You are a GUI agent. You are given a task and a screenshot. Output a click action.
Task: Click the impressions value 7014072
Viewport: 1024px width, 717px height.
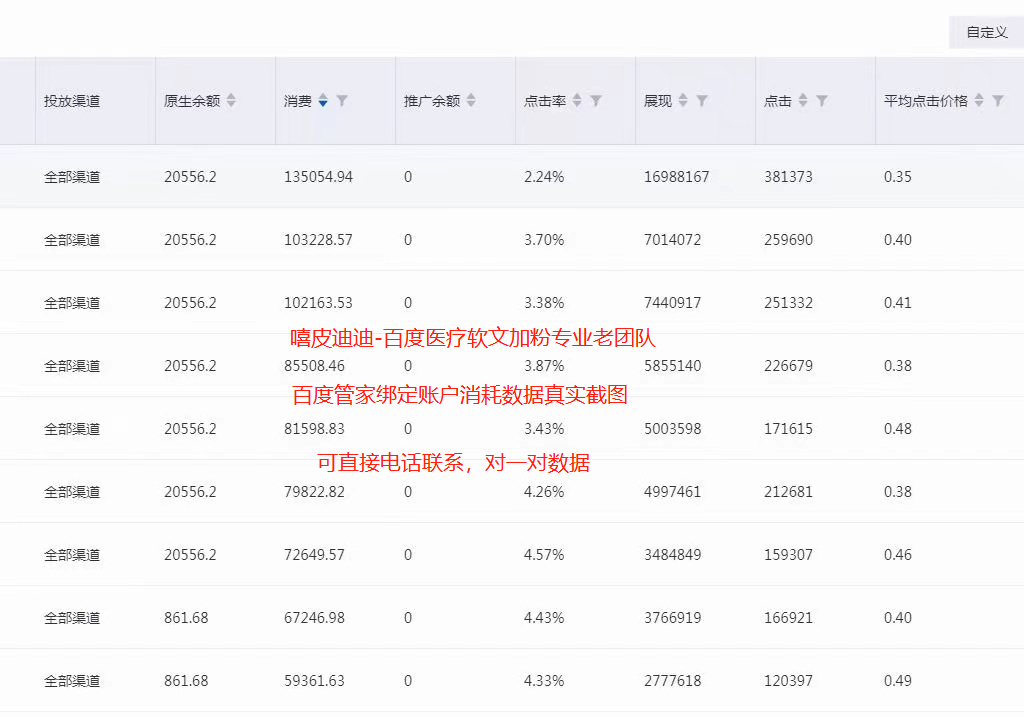[673, 240]
